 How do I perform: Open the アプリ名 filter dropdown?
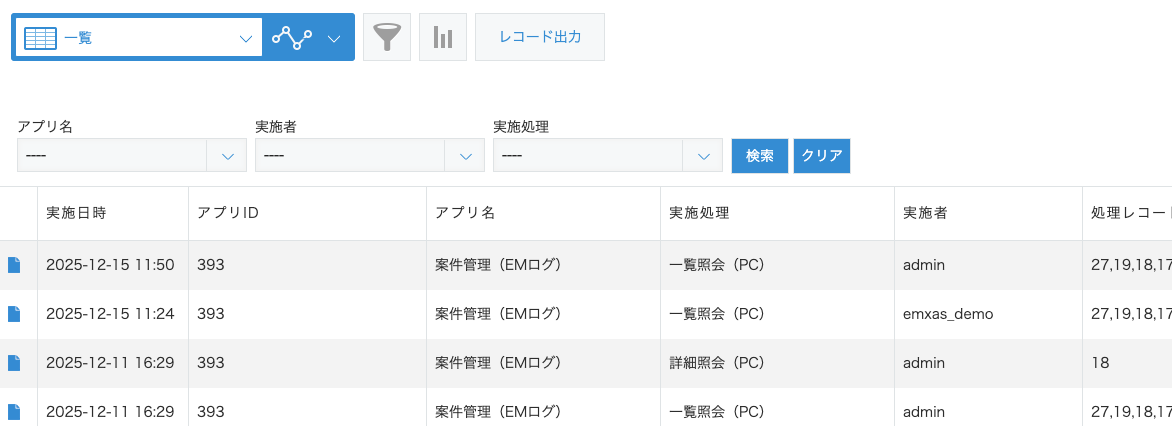227,156
